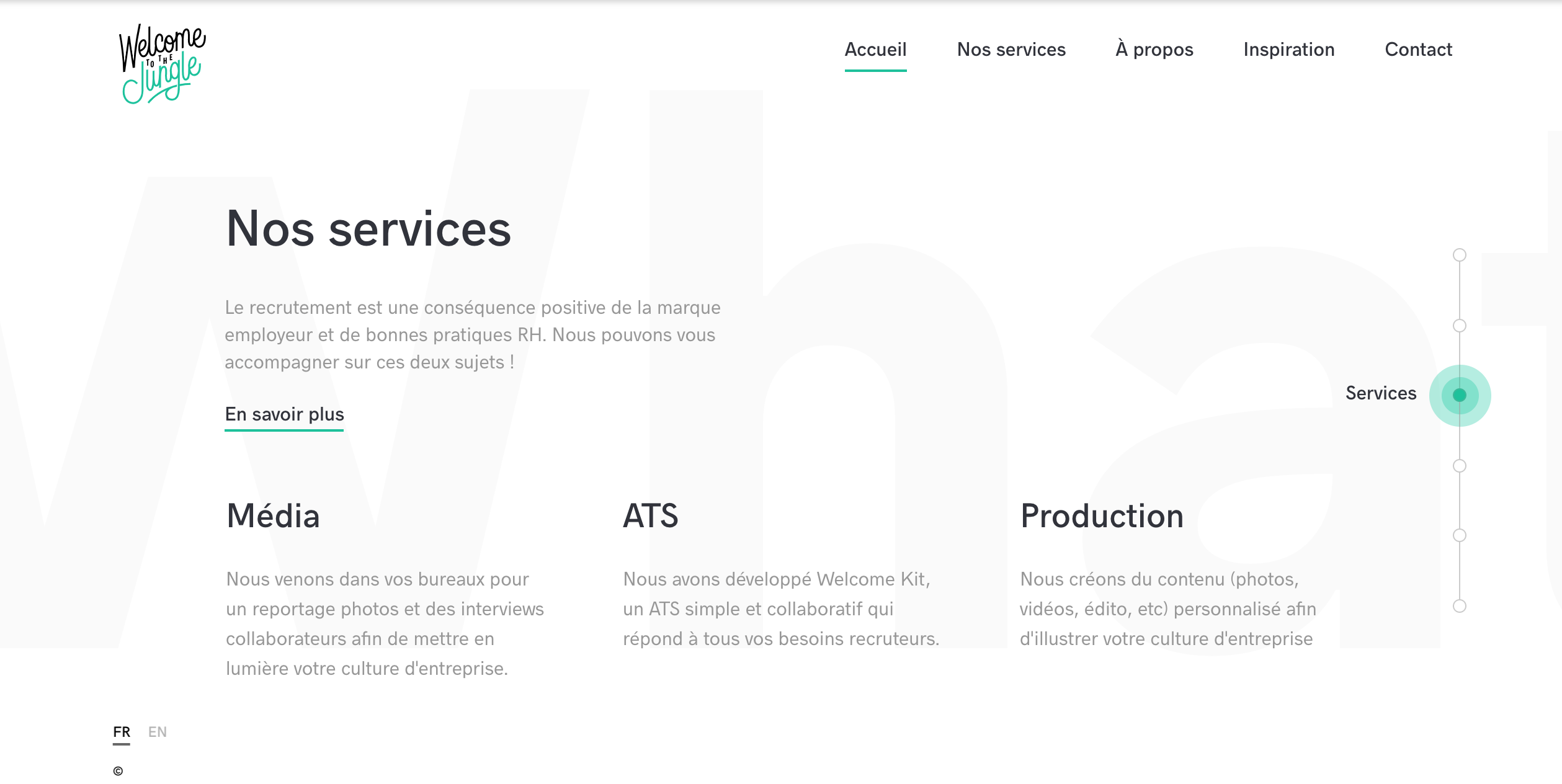Screen dimensions: 1562x784
Task: Click the Nos services page title
Action: [368, 229]
